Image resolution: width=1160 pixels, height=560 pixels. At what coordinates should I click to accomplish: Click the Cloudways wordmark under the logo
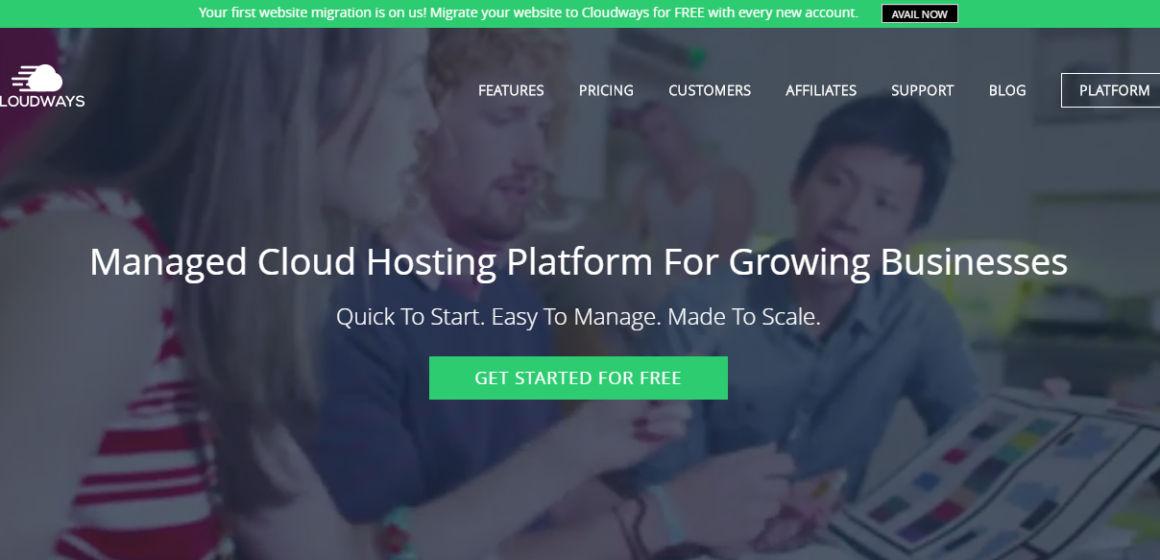[42, 101]
